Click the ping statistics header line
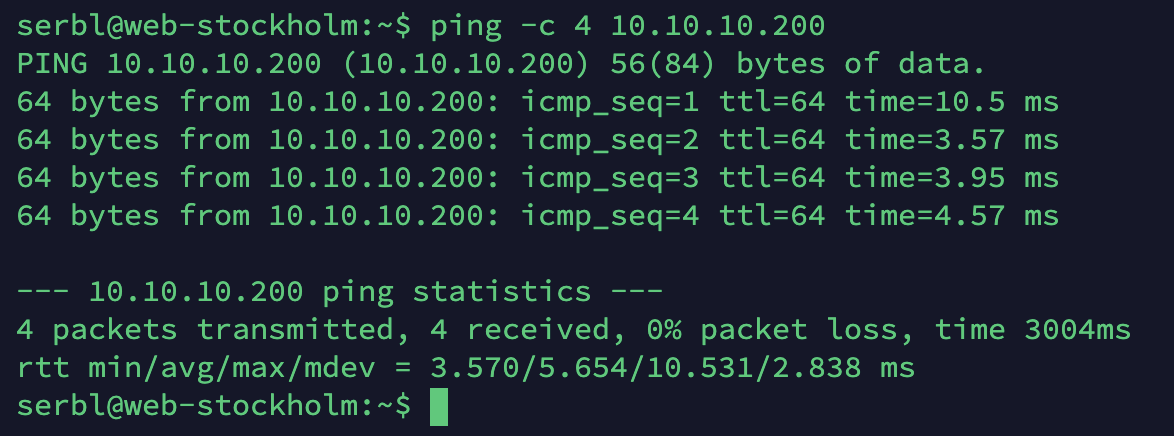This screenshot has height=436, width=1174. tap(340, 292)
